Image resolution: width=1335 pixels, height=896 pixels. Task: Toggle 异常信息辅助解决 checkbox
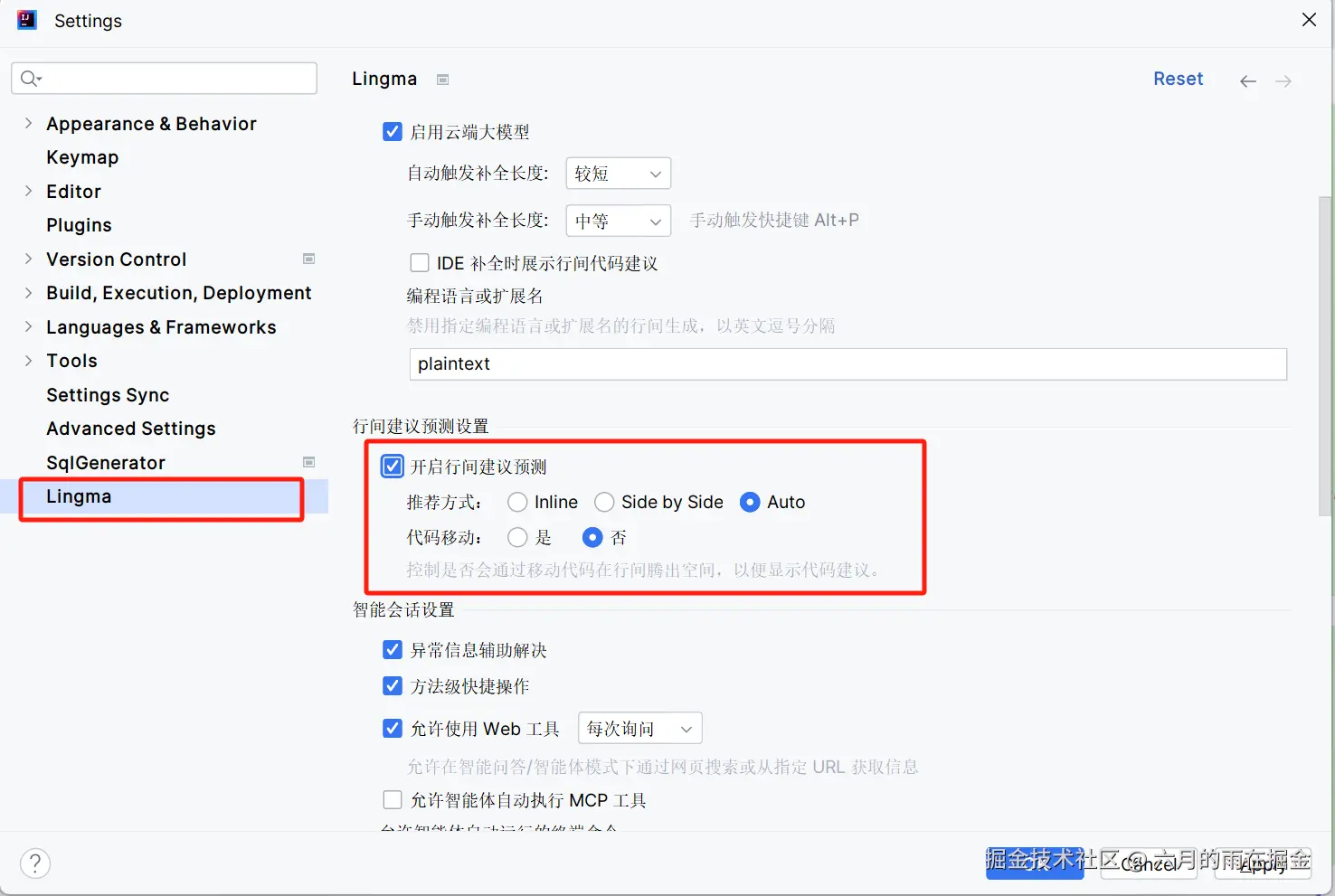coord(393,650)
